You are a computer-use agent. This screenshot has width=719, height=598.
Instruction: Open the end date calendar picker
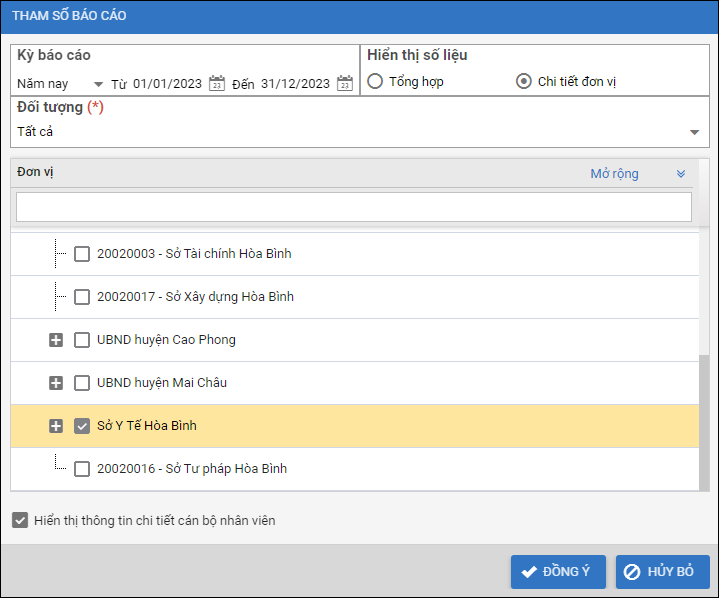pyautogui.click(x=345, y=84)
